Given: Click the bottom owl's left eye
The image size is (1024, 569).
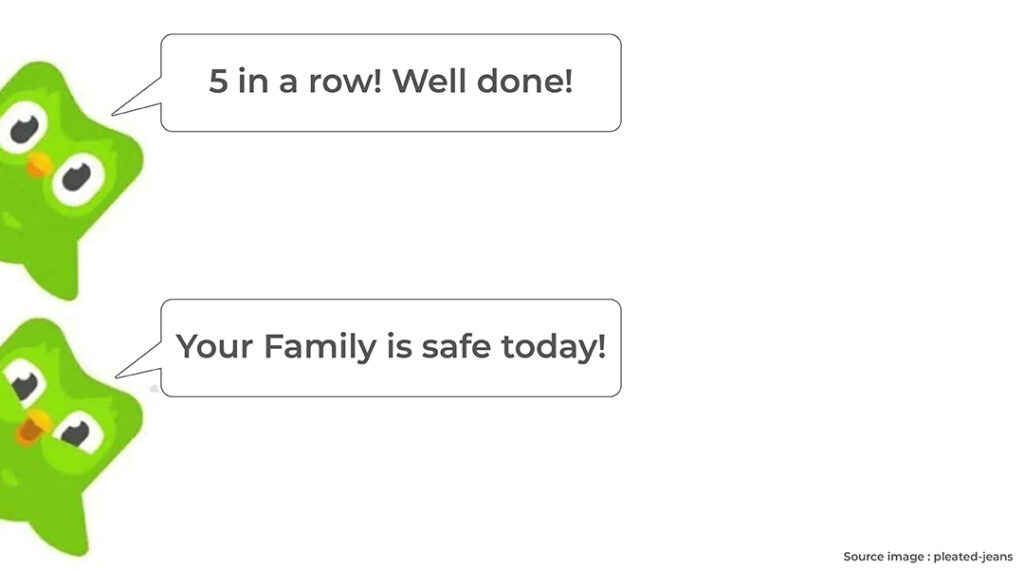Looking at the screenshot, I should (x=24, y=383).
